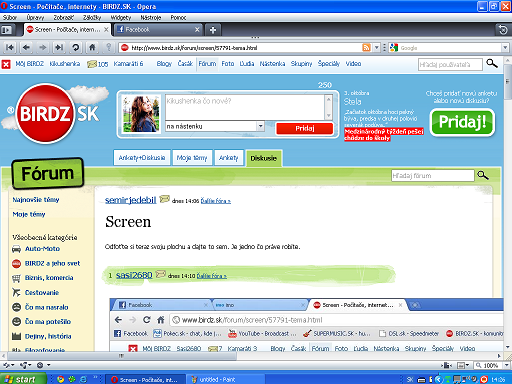Viewport: 512px width, 384px height.
Task: Expand the 'na nástenku' dropdown
Action: 260,126
